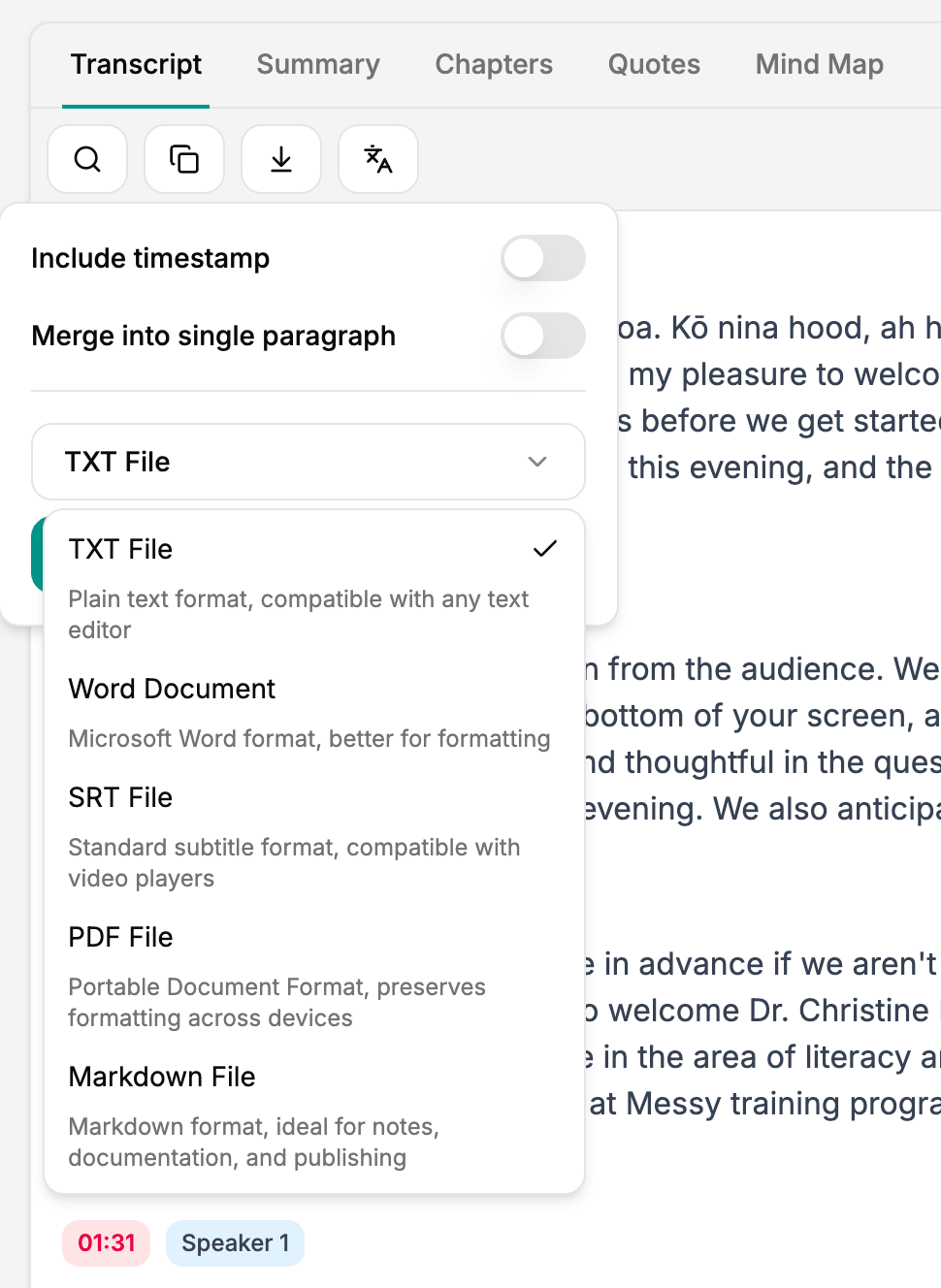Click 'Markdown format, ideal for notes' description
The image size is (941, 1288).
(253, 1142)
